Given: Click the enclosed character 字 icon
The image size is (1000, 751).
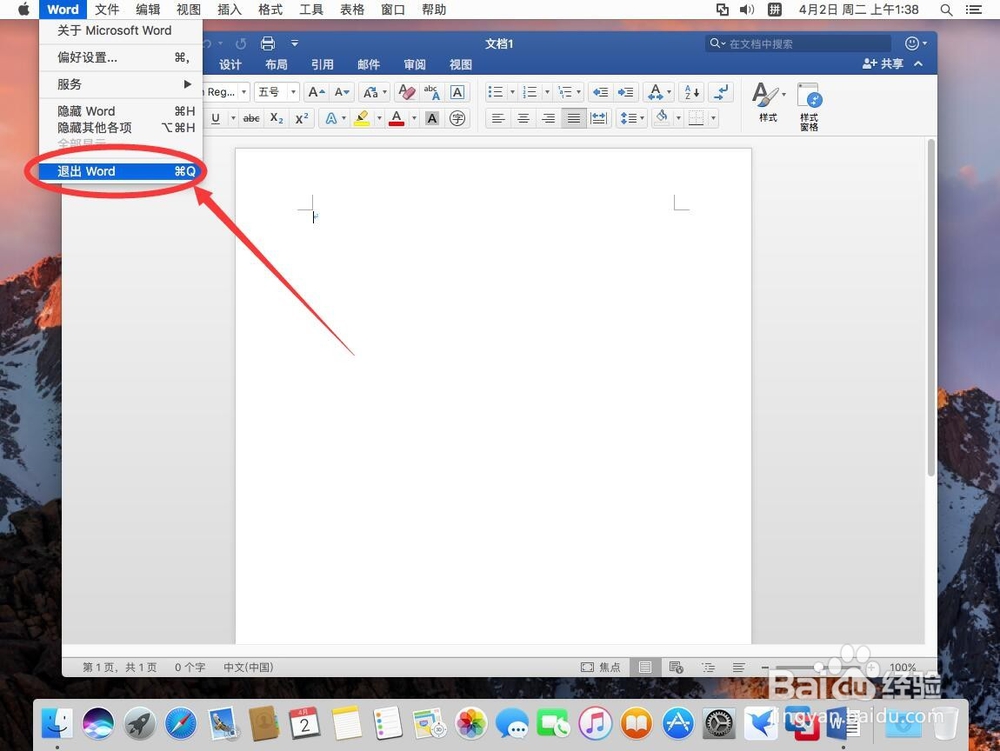Looking at the screenshot, I should tap(457, 119).
